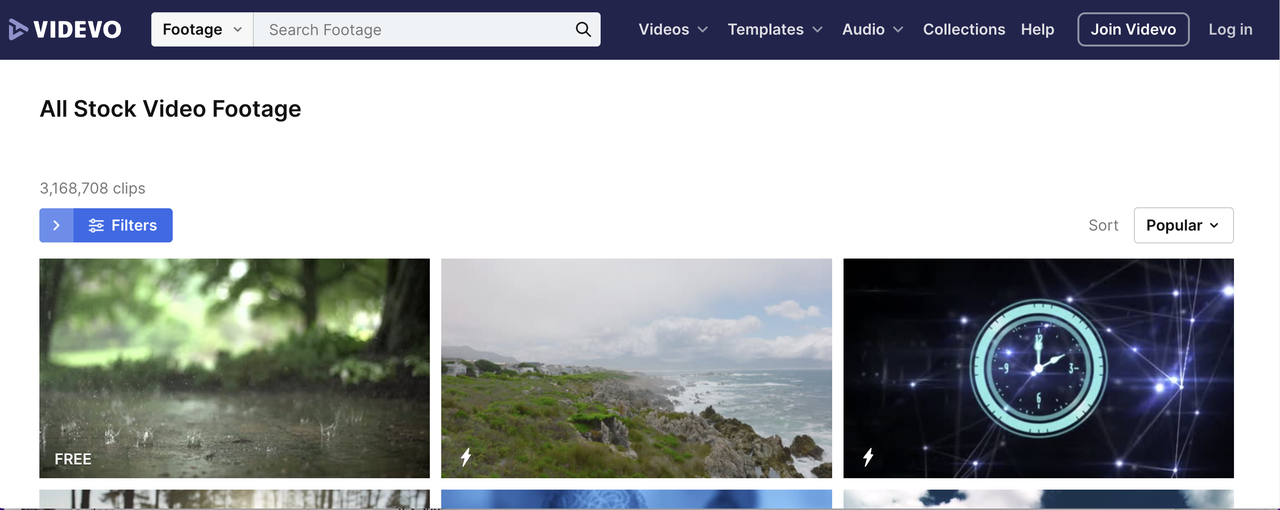Focus the Search Footage input field
Viewport: 1280px width, 510px height.
click(x=415, y=30)
